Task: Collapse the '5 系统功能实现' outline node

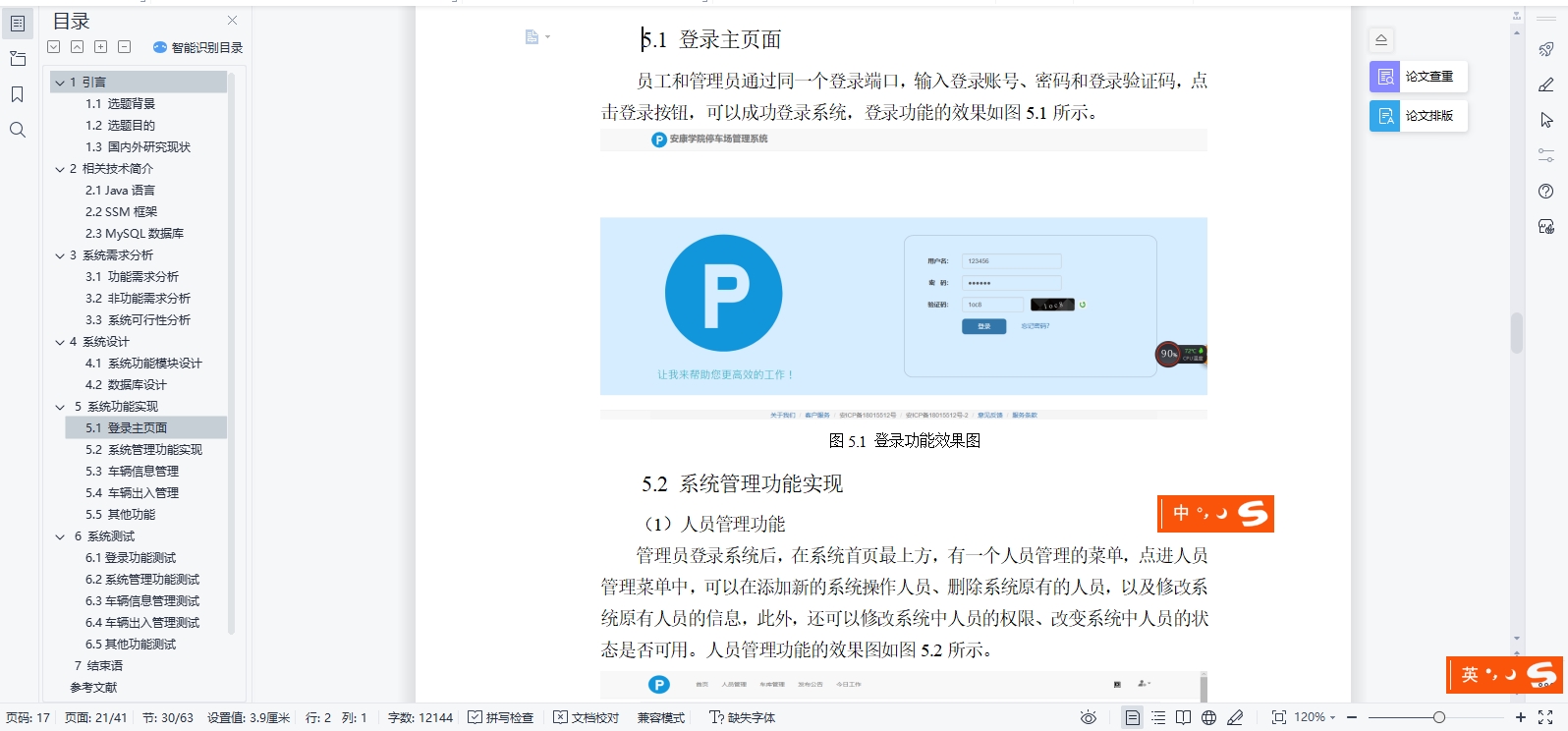Action: pos(60,407)
